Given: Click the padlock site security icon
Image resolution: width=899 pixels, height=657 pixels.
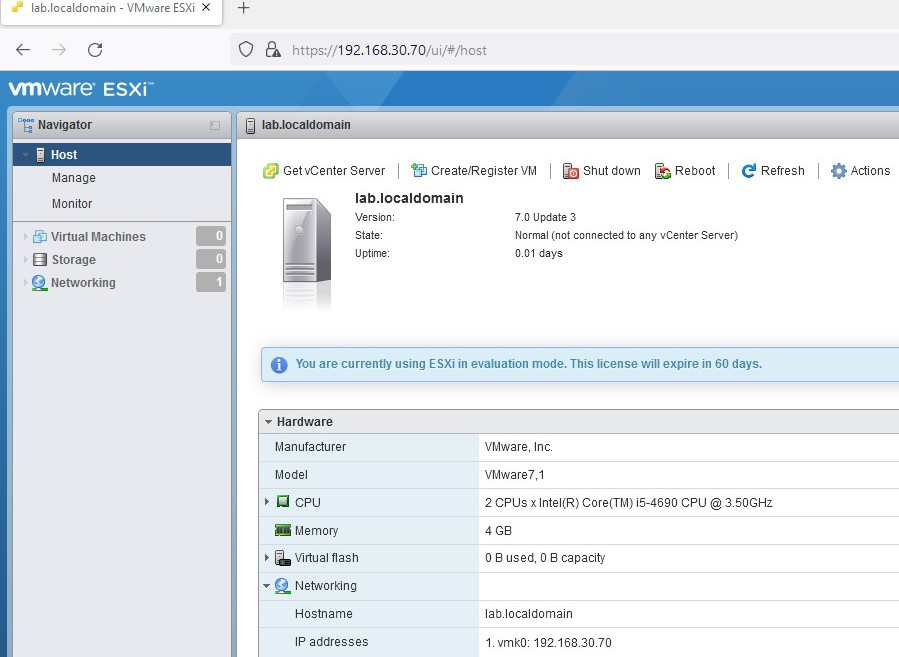Looking at the screenshot, I should pos(273,50).
